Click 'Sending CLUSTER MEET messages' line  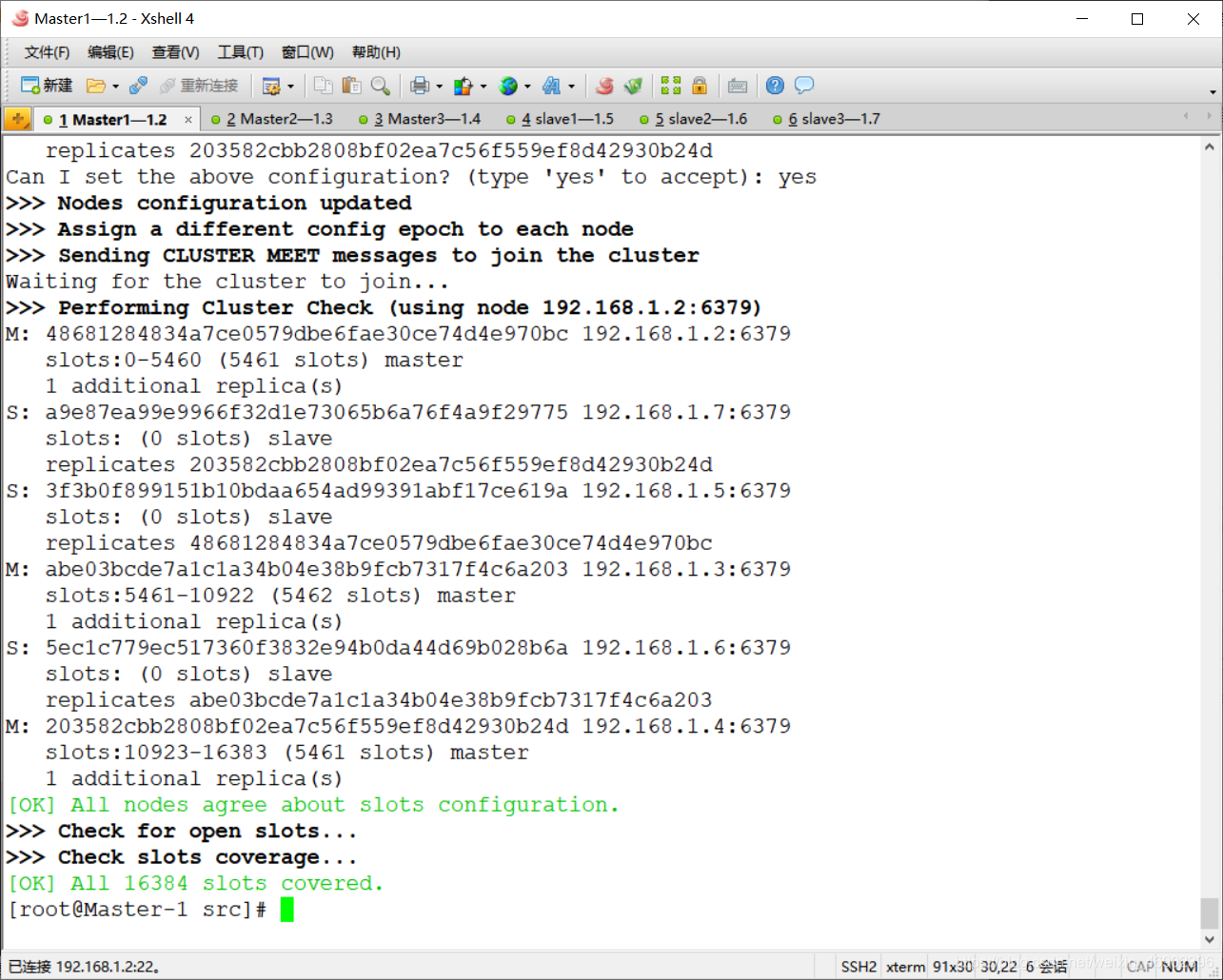[352, 256]
